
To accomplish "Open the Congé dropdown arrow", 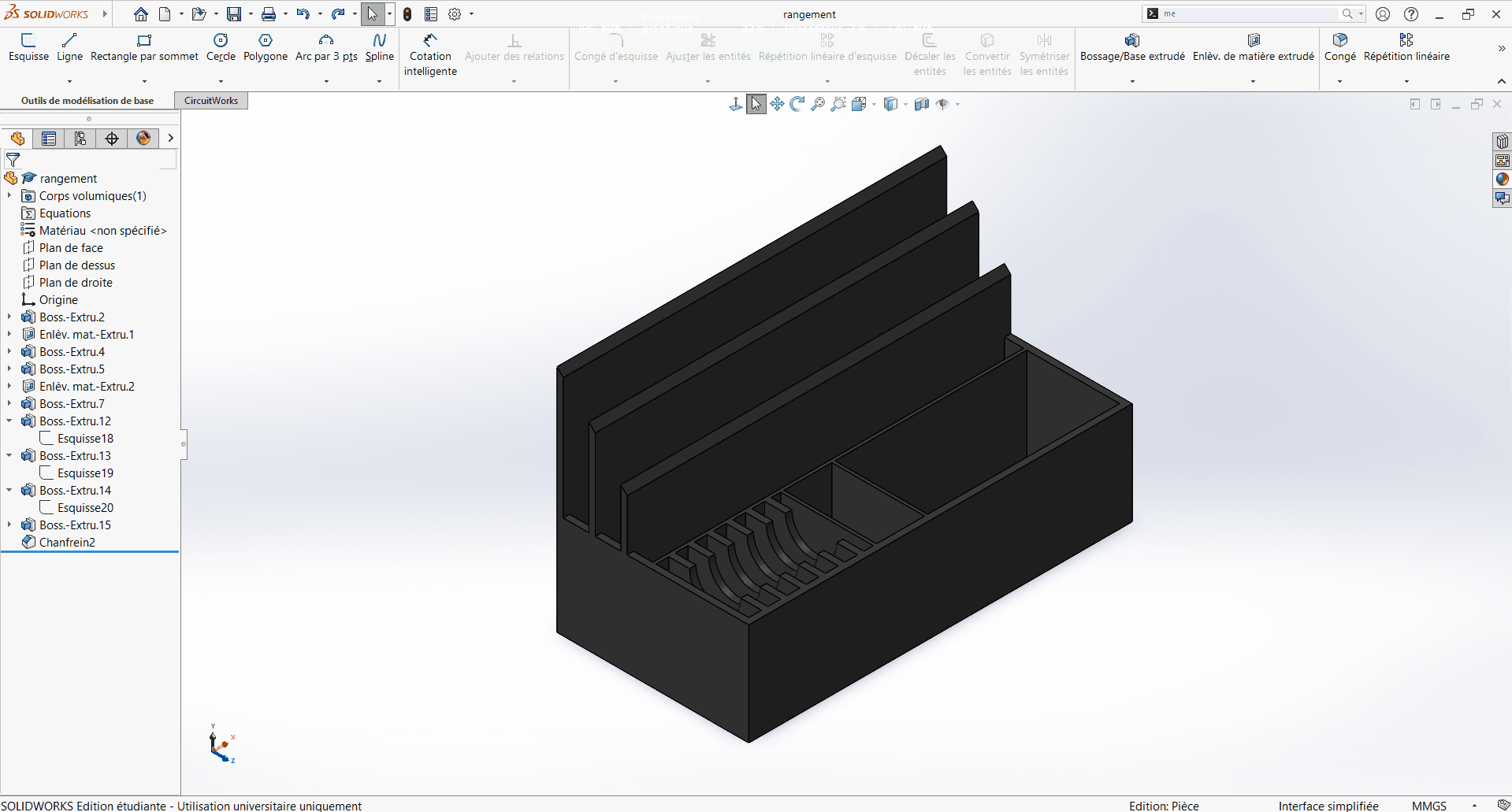I will [1339, 81].
